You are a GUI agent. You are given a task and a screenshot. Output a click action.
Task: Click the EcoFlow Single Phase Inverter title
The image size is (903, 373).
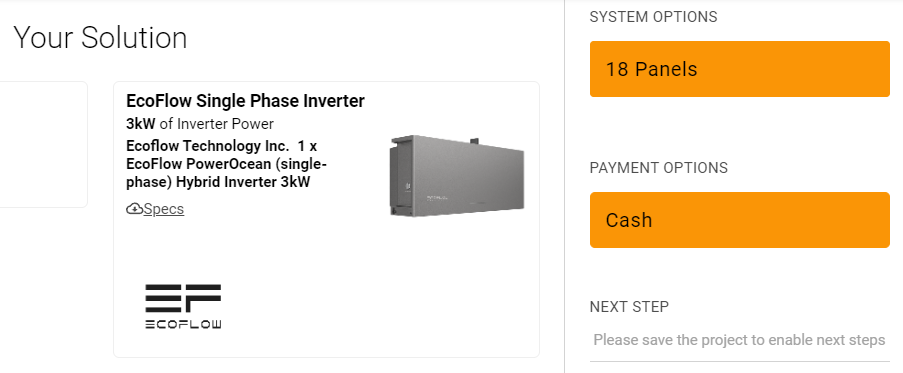click(245, 101)
